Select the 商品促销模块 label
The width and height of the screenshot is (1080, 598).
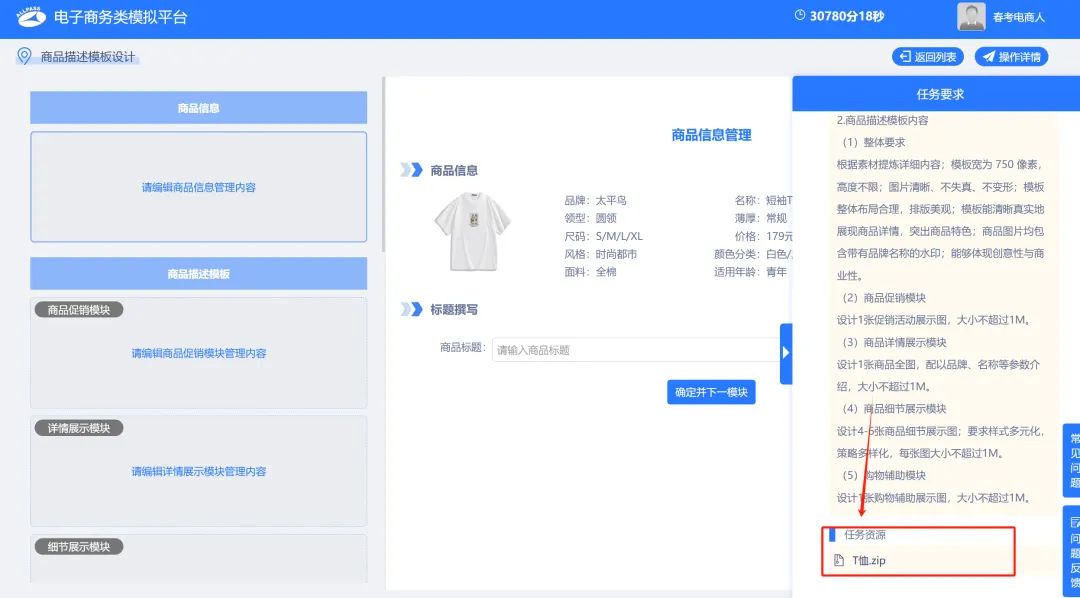(x=79, y=310)
